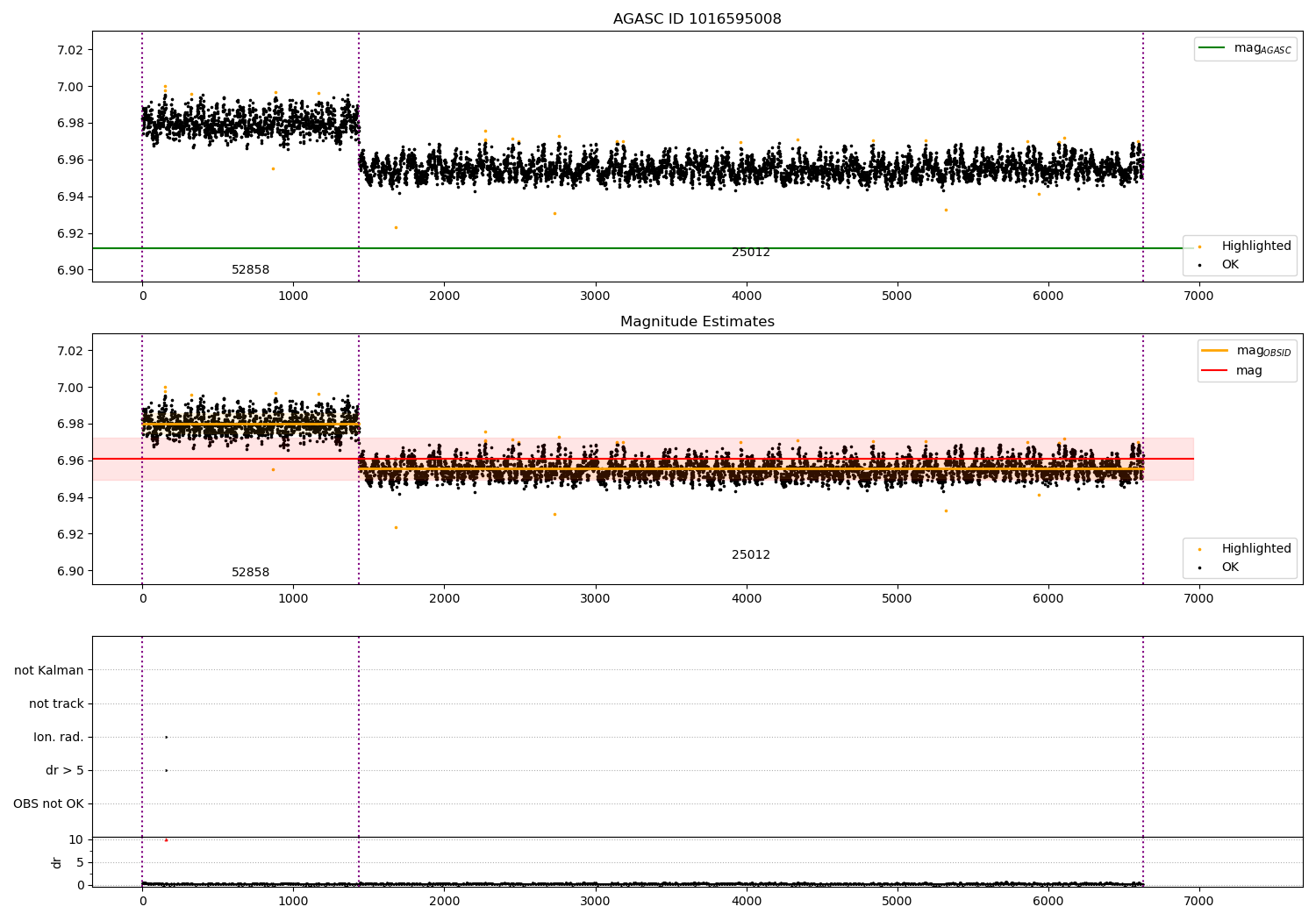Click the 'not Kalman' axis label
Screen dimensions: 1316x921
click(49, 670)
